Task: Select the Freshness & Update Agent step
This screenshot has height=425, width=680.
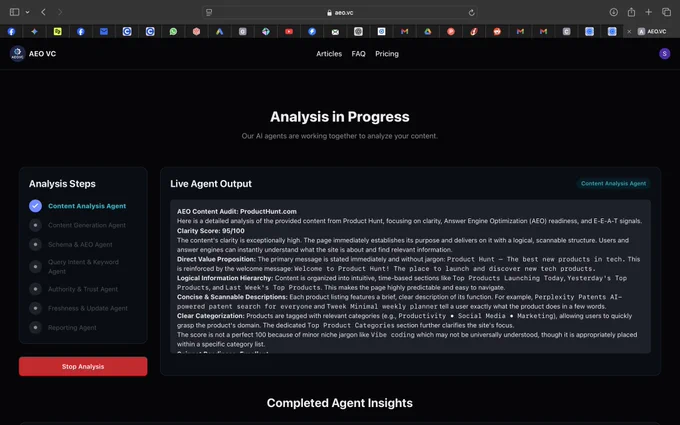Action: (88, 308)
